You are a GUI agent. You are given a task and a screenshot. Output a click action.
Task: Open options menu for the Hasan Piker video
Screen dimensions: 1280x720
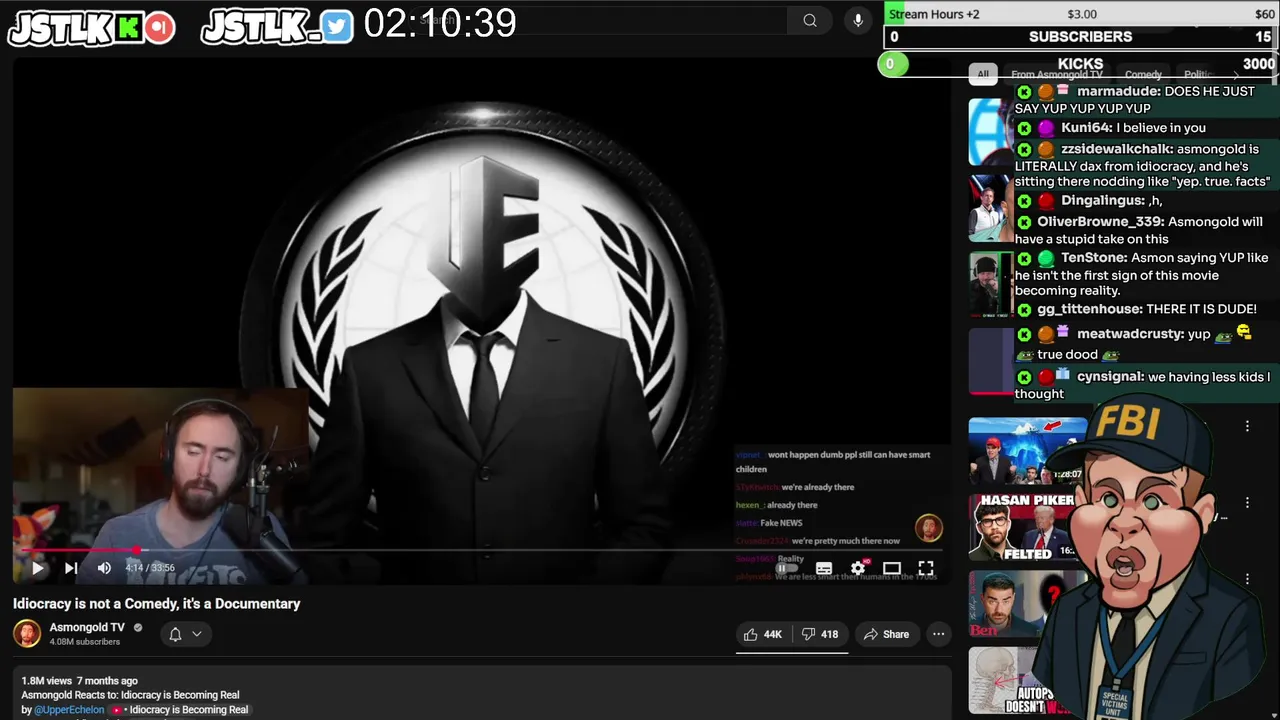pyautogui.click(x=1247, y=503)
